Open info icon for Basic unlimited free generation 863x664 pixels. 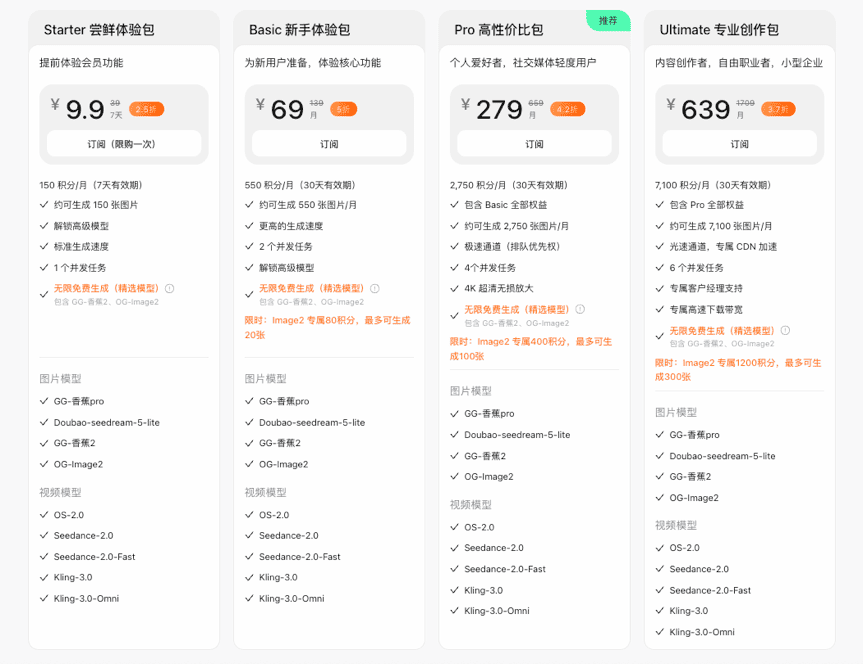click(375, 289)
